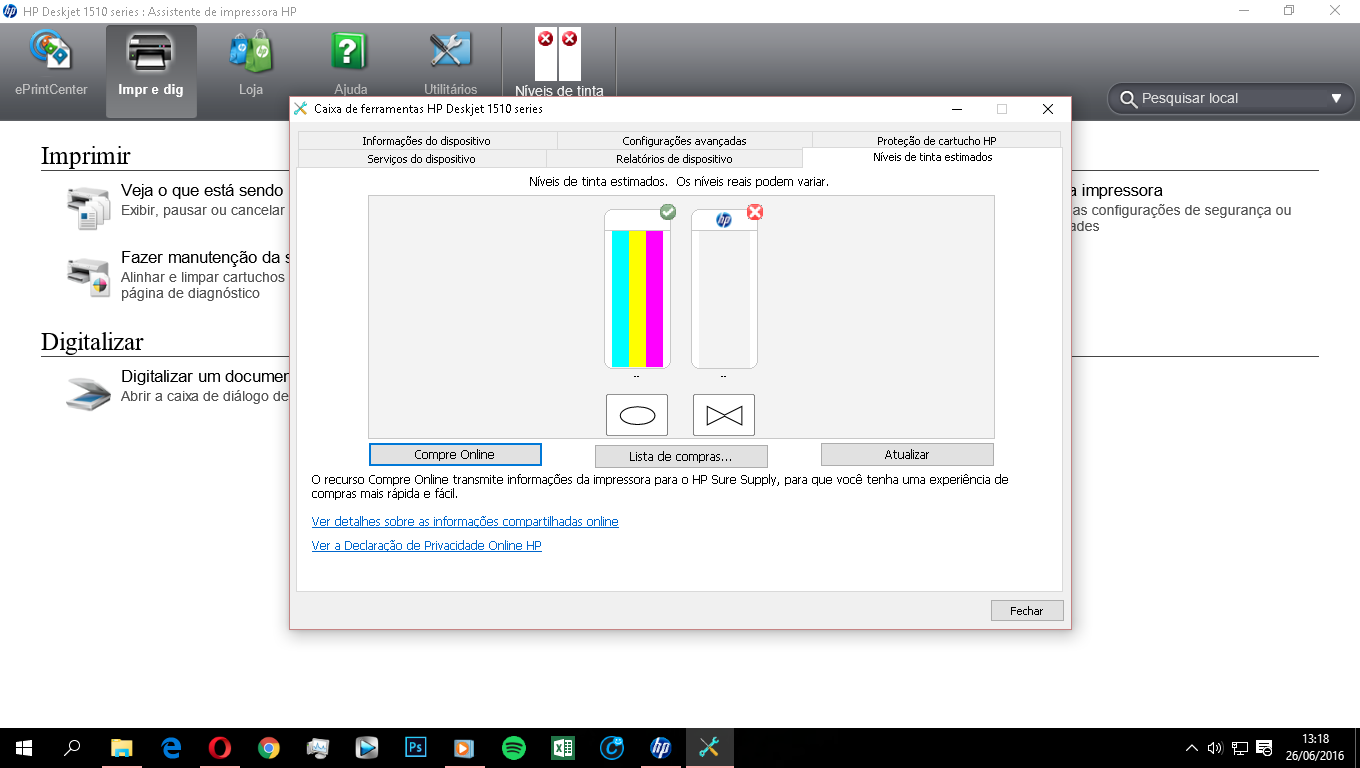Select Níveis de tinta estimados tab
1360x768 pixels.
click(x=933, y=158)
